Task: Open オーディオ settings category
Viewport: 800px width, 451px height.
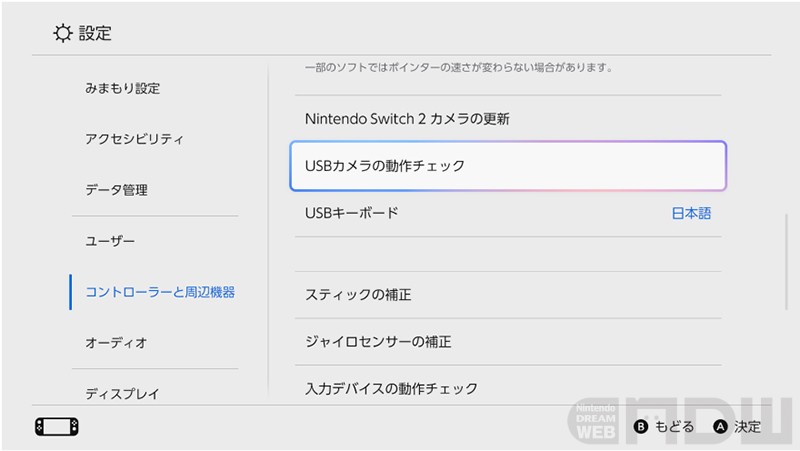Action: [116, 343]
